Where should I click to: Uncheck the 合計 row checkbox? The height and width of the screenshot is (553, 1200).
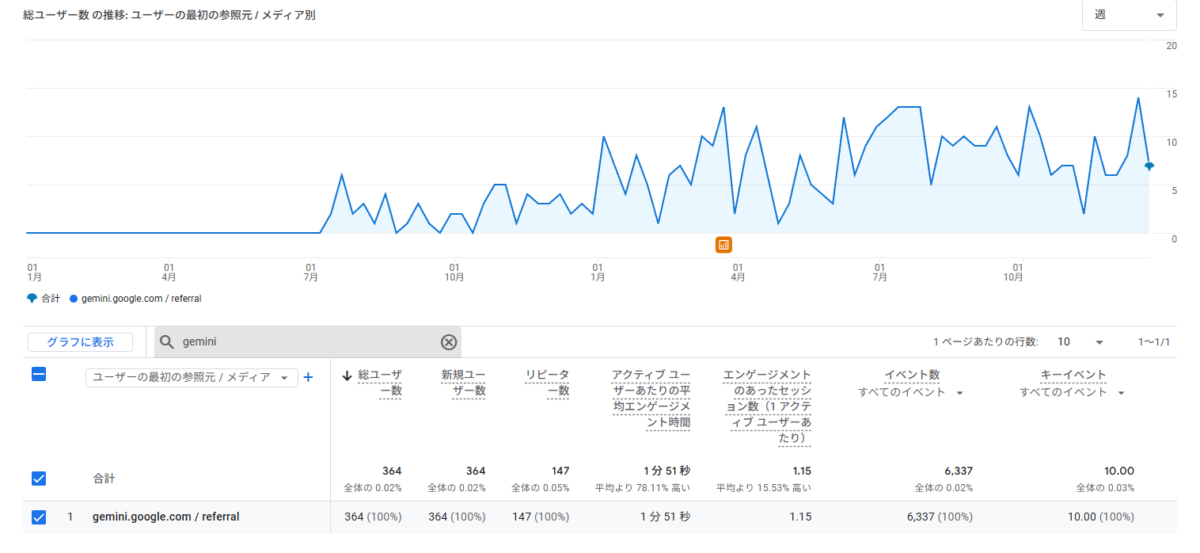coord(39,478)
